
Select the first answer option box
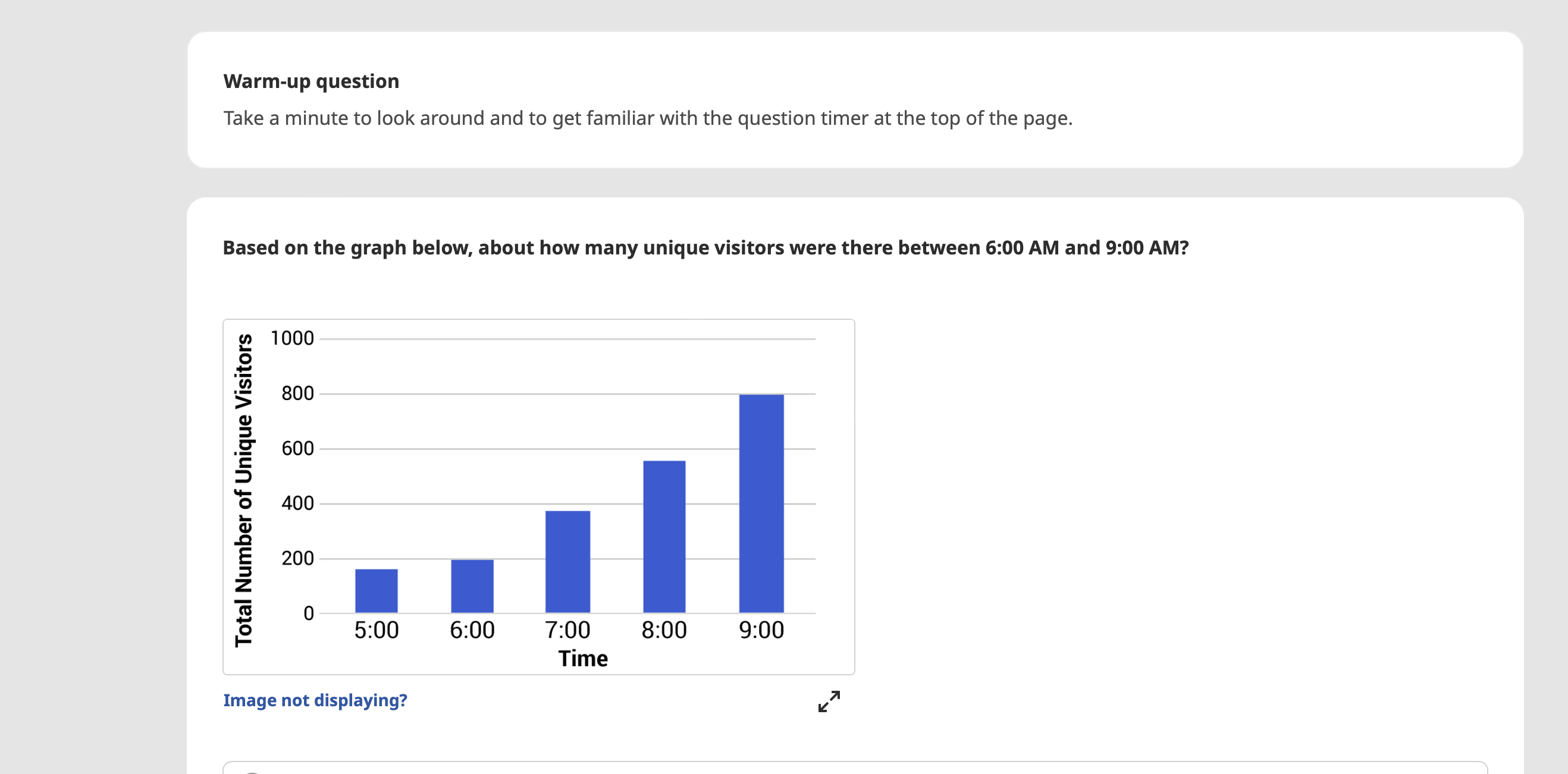coord(855,768)
